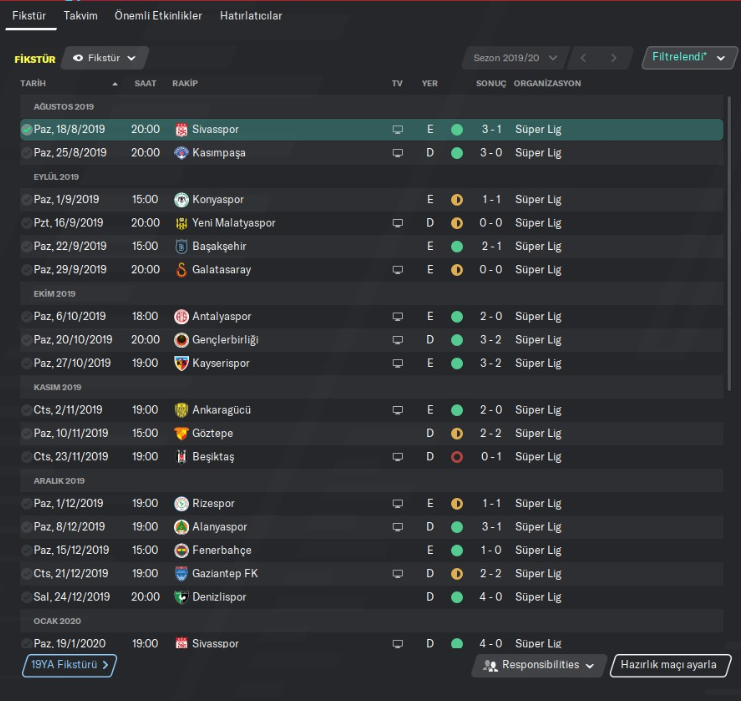Click the Hazırlık maçı ayarla button
This screenshot has height=701, width=741.
(x=669, y=665)
